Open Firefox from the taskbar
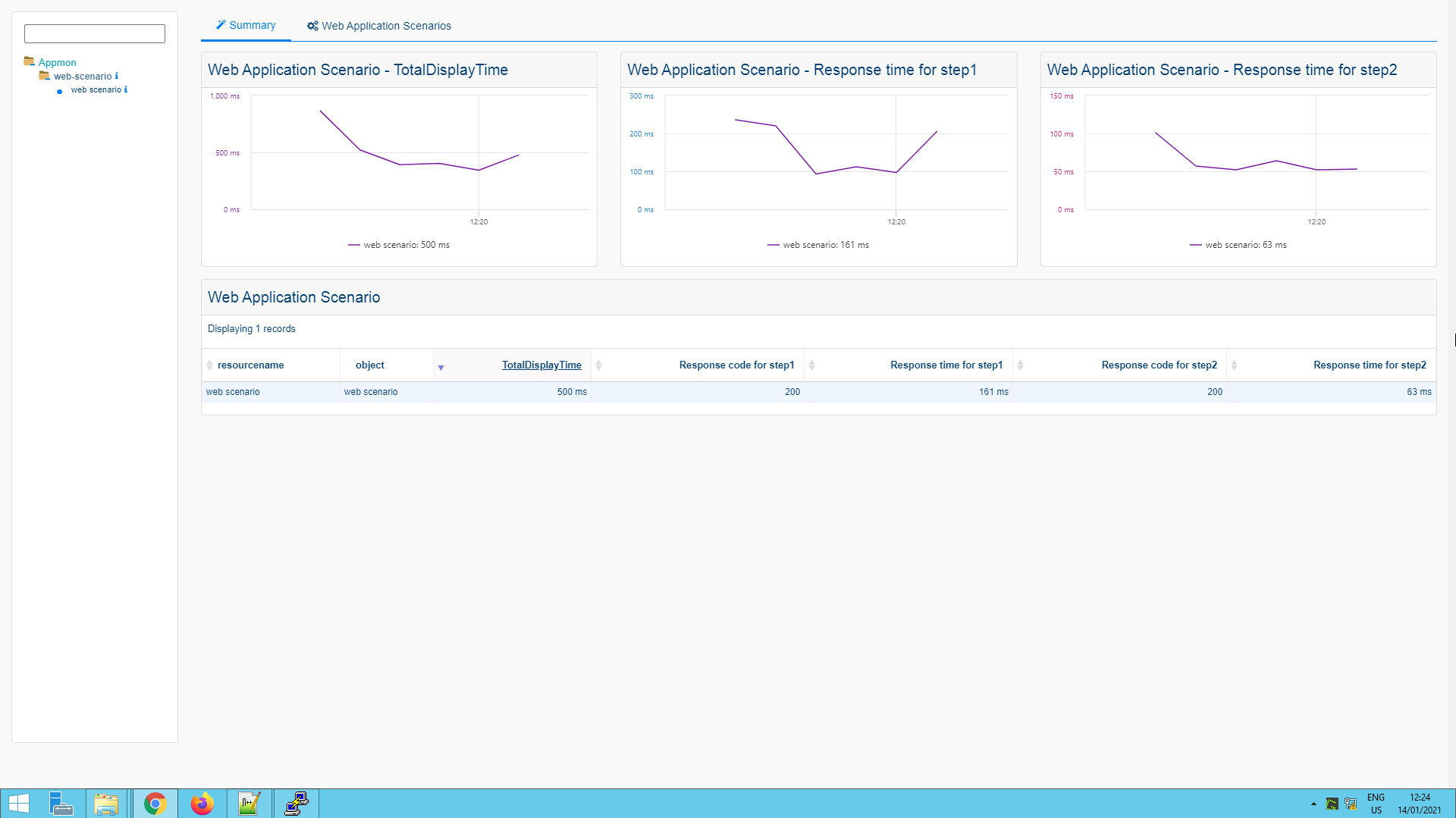This screenshot has height=818, width=1456. pyautogui.click(x=202, y=803)
